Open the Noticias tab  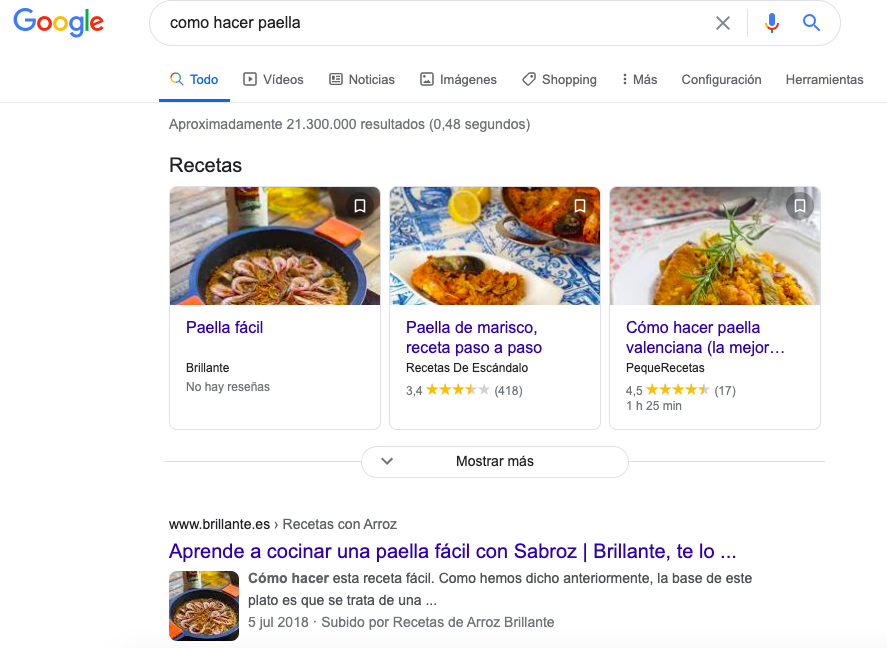(x=362, y=80)
